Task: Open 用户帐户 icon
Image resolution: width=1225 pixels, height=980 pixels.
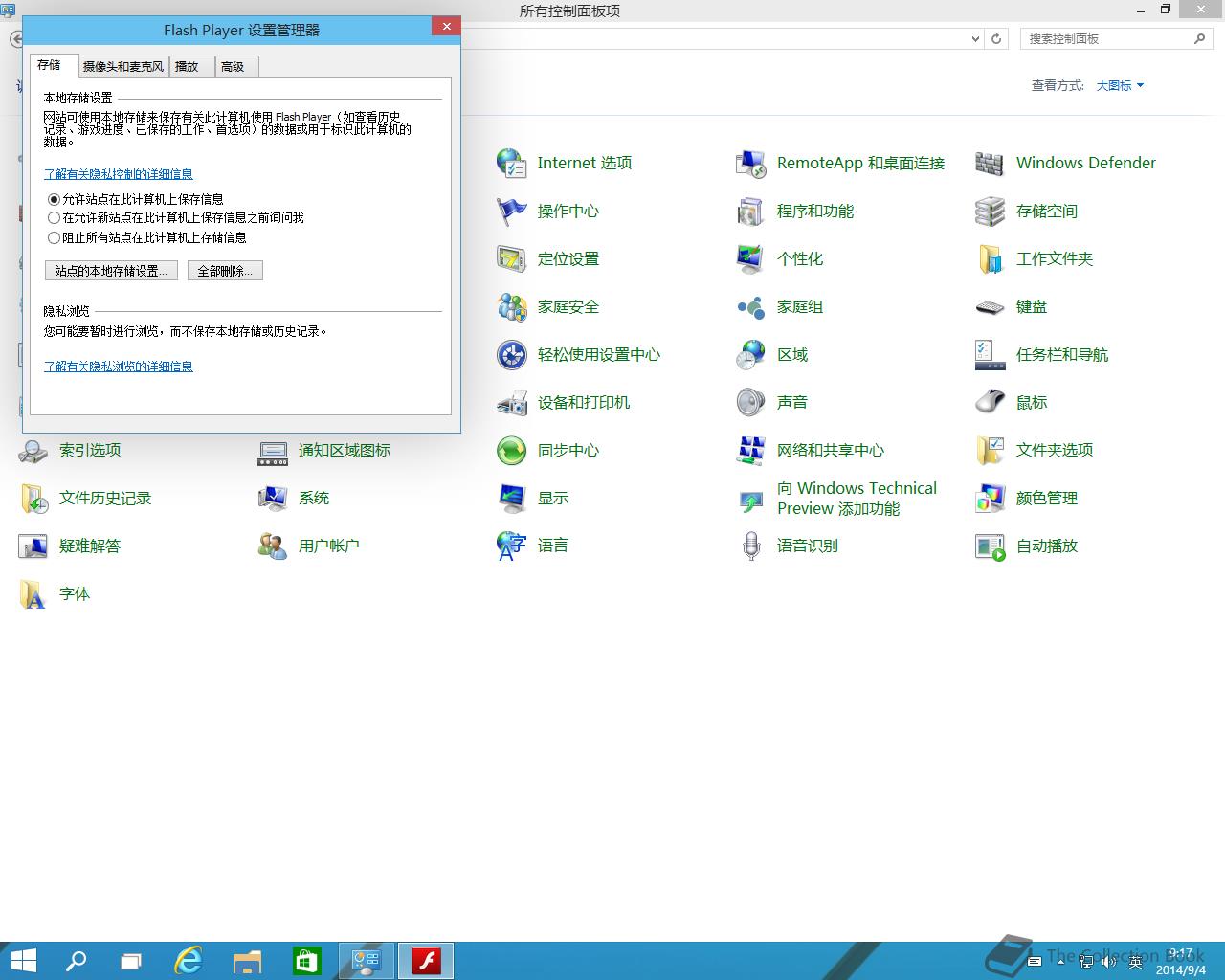Action: click(x=273, y=546)
